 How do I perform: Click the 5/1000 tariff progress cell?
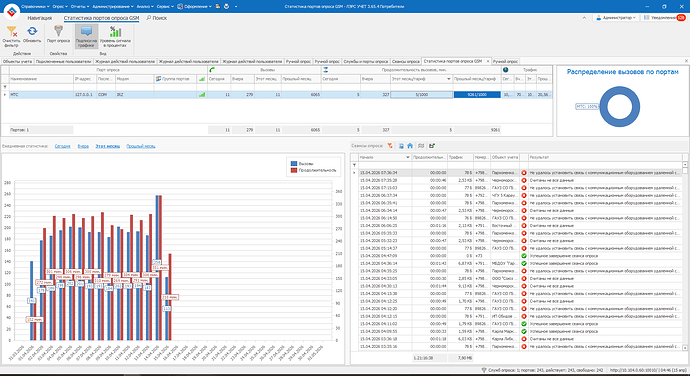pyautogui.click(x=421, y=95)
